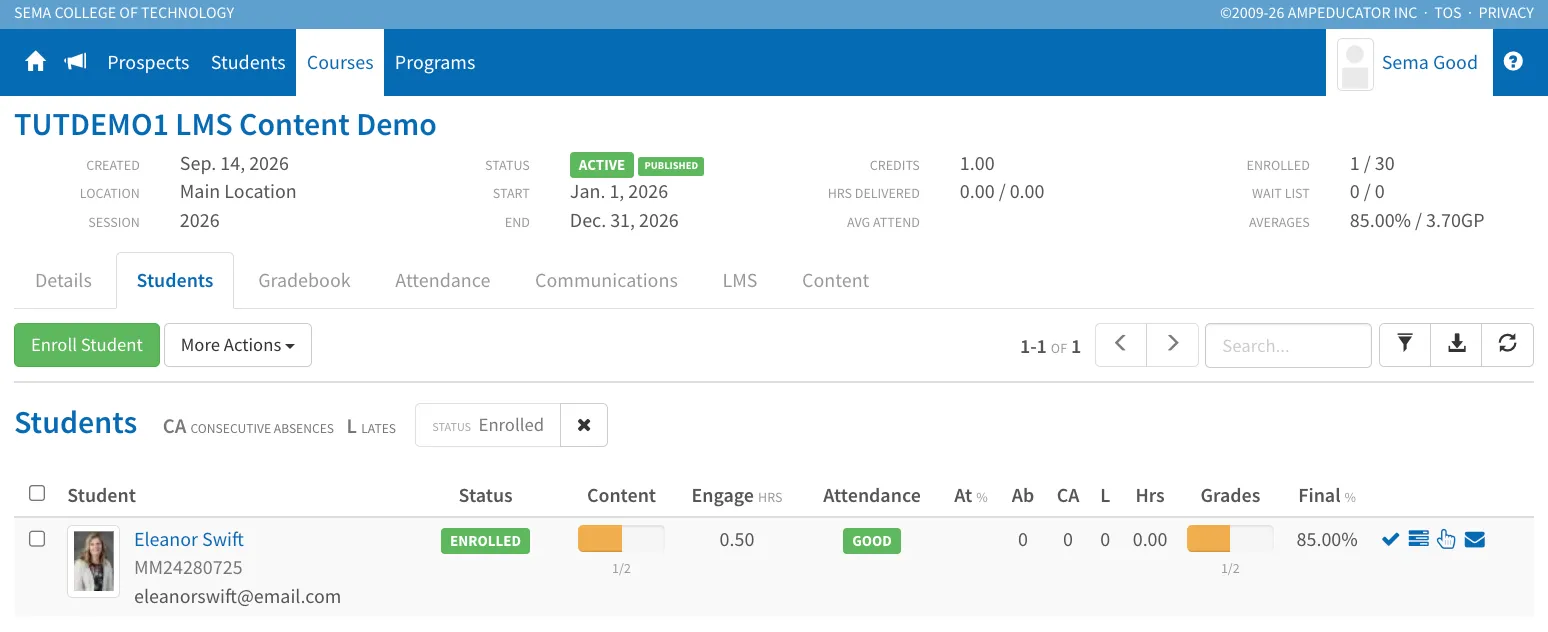Go to the home icon
The height and width of the screenshot is (632, 1548).
click(36, 62)
